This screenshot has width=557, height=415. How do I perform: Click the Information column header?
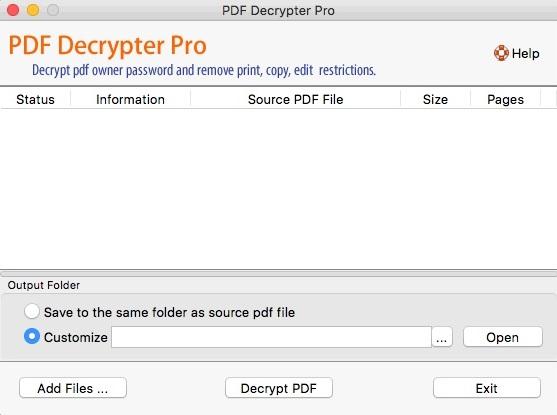coord(130,99)
